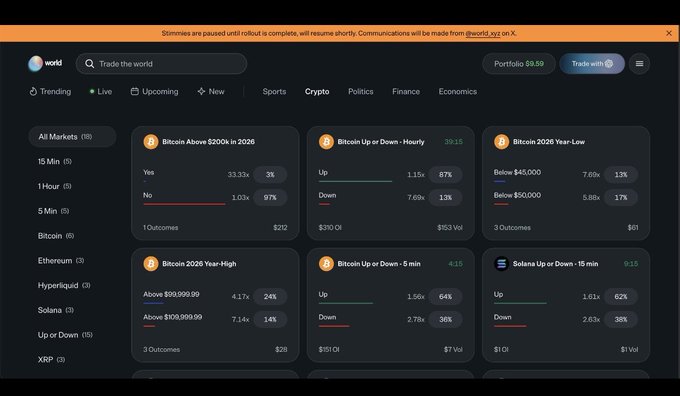
Task: Click the Trending flame icon
Action: point(33,92)
